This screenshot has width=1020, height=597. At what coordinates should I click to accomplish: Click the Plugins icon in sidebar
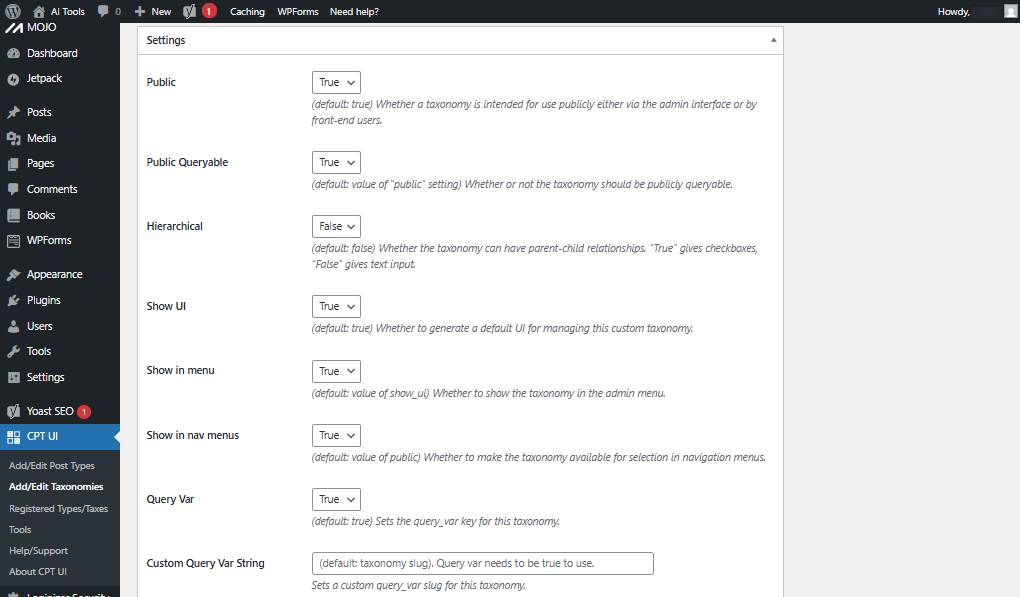13,300
